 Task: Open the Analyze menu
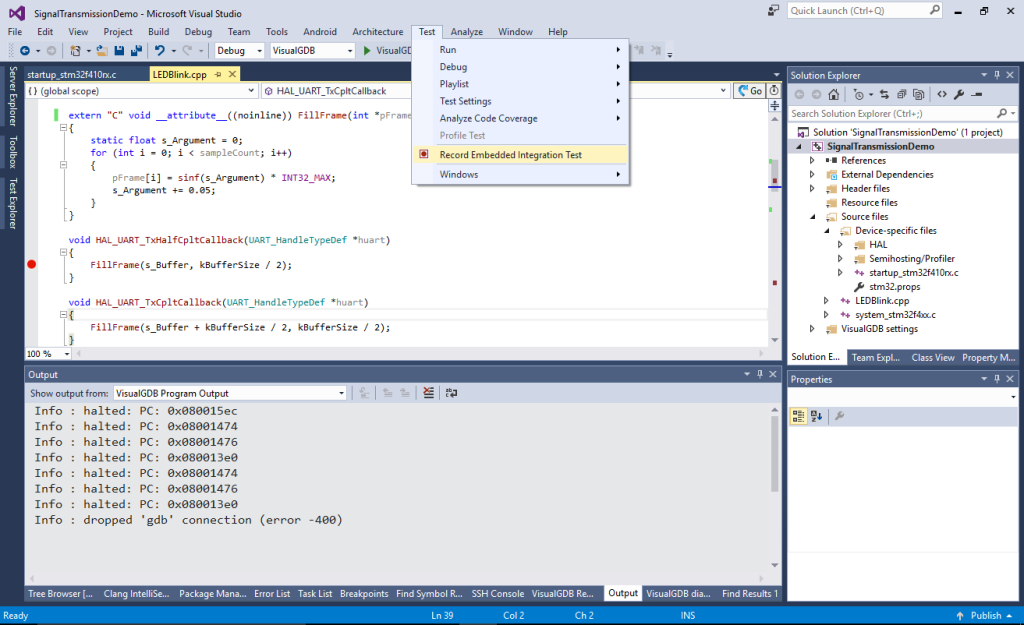pyautogui.click(x=466, y=31)
